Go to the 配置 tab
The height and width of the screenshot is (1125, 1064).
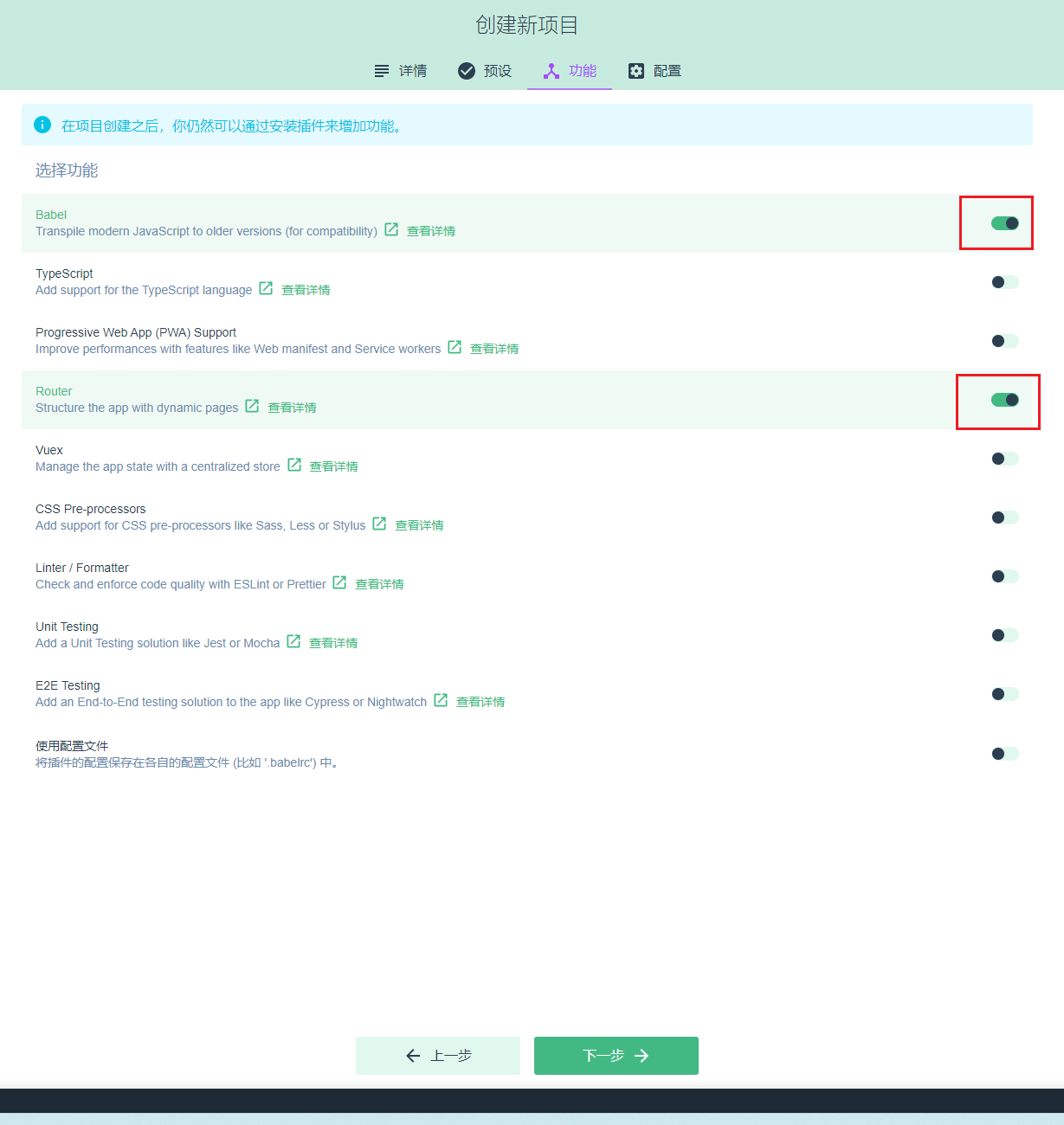click(x=655, y=71)
